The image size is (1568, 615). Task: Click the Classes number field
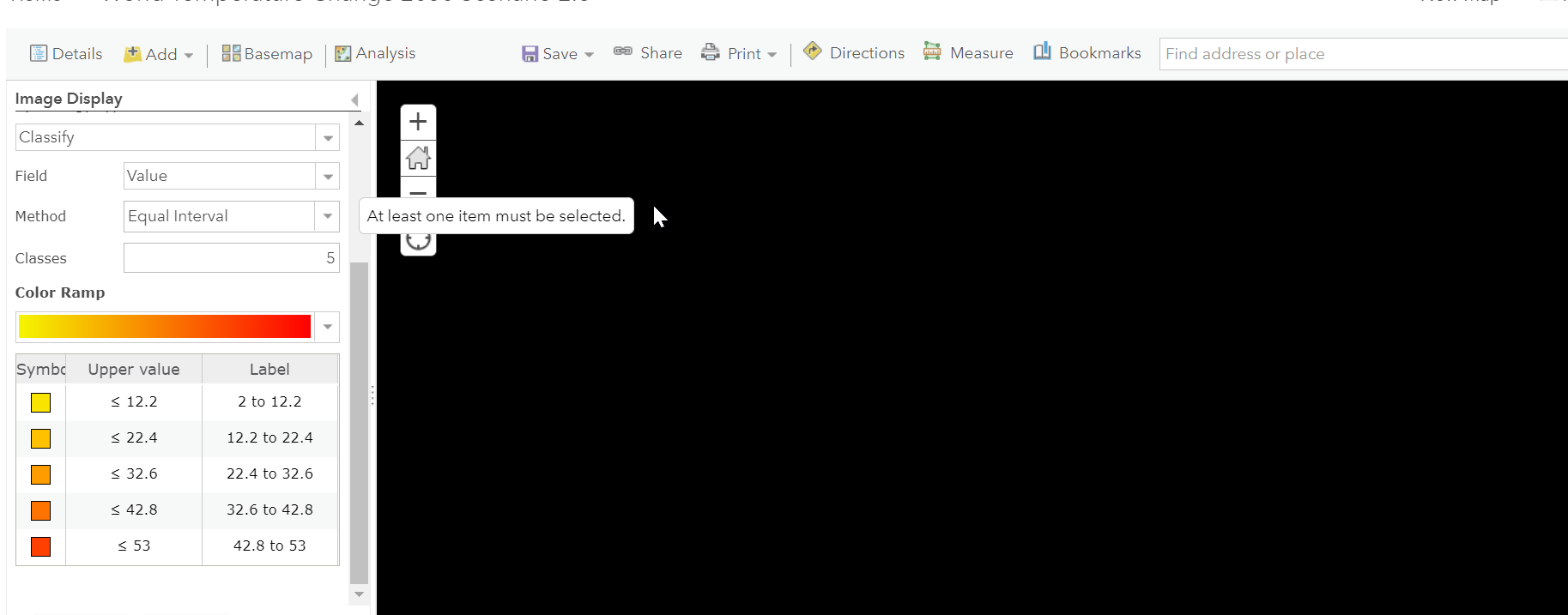pos(232,258)
